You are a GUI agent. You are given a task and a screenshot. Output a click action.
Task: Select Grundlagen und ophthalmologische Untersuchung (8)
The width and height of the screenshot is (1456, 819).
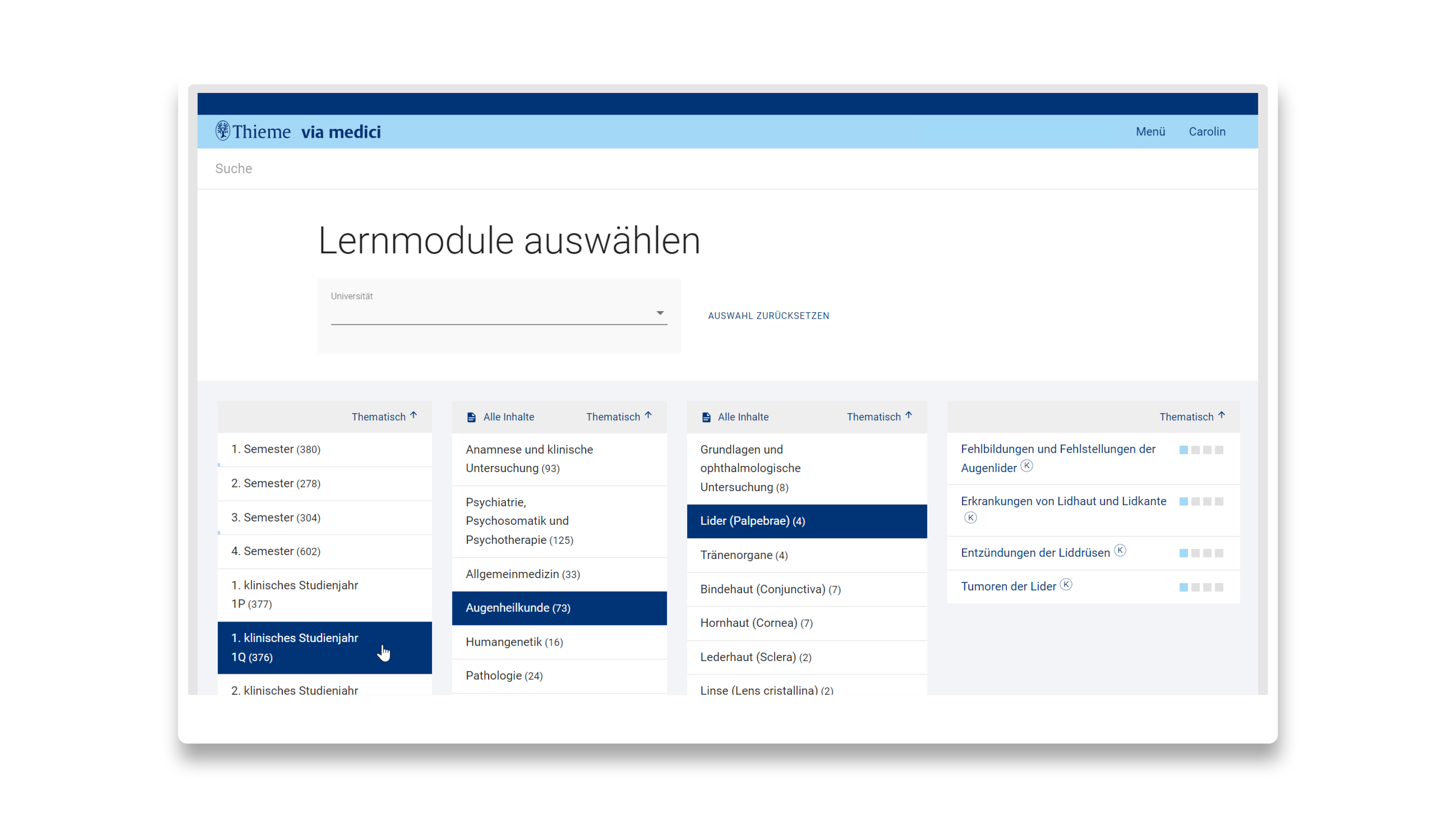click(807, 469)
